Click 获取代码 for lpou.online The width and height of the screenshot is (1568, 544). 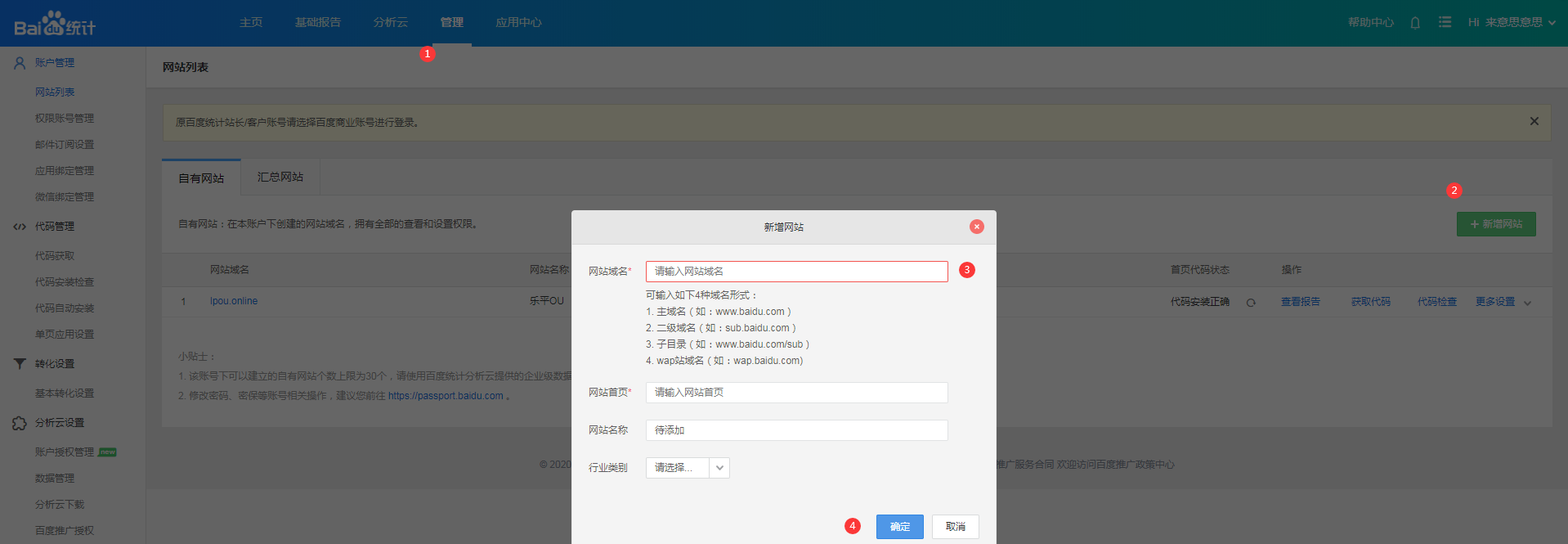pyautogui.click(x=1371, y=302)
